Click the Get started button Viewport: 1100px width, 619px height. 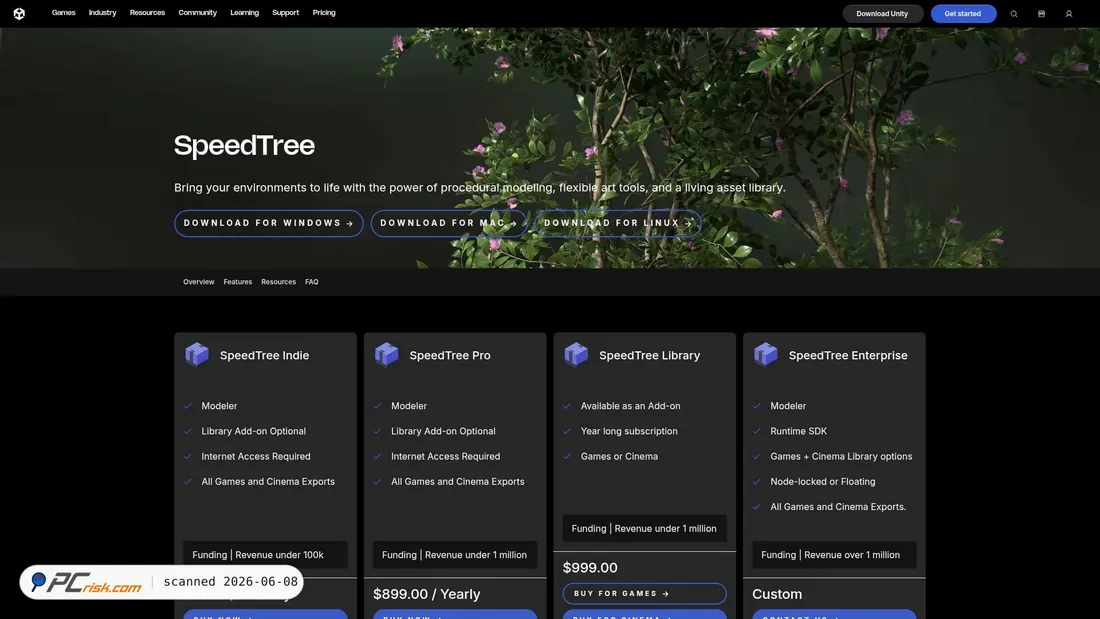point(963,13)
